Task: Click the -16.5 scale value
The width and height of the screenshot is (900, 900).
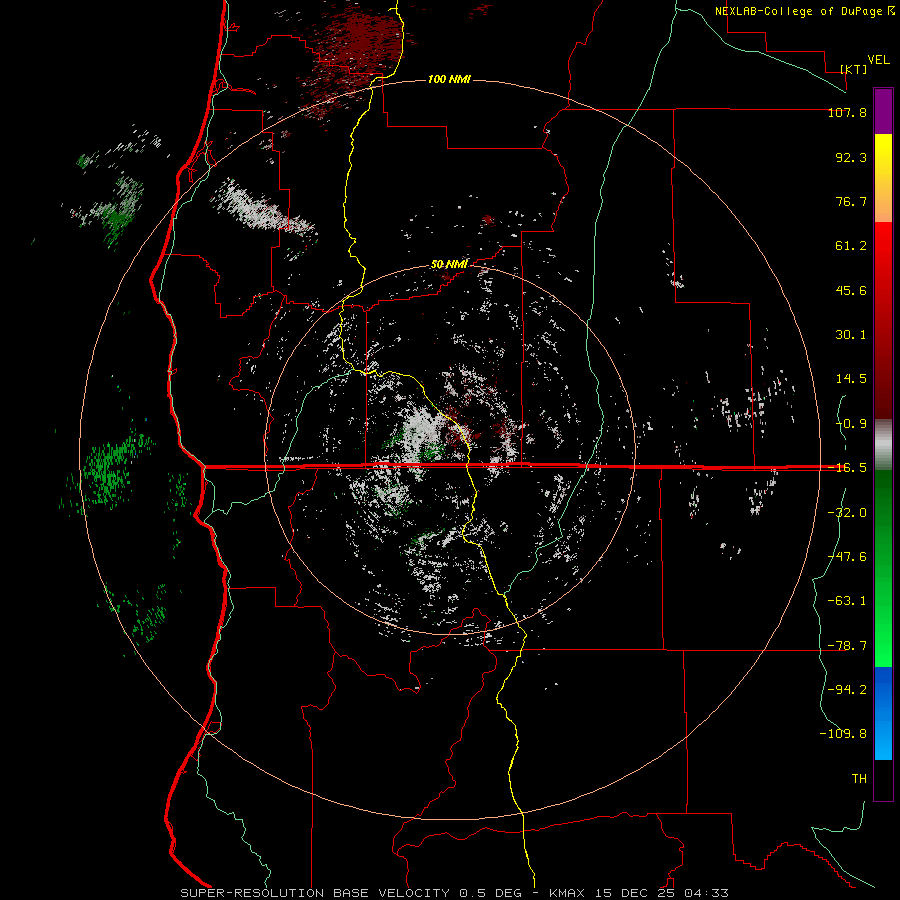Action: pos(847,468)
